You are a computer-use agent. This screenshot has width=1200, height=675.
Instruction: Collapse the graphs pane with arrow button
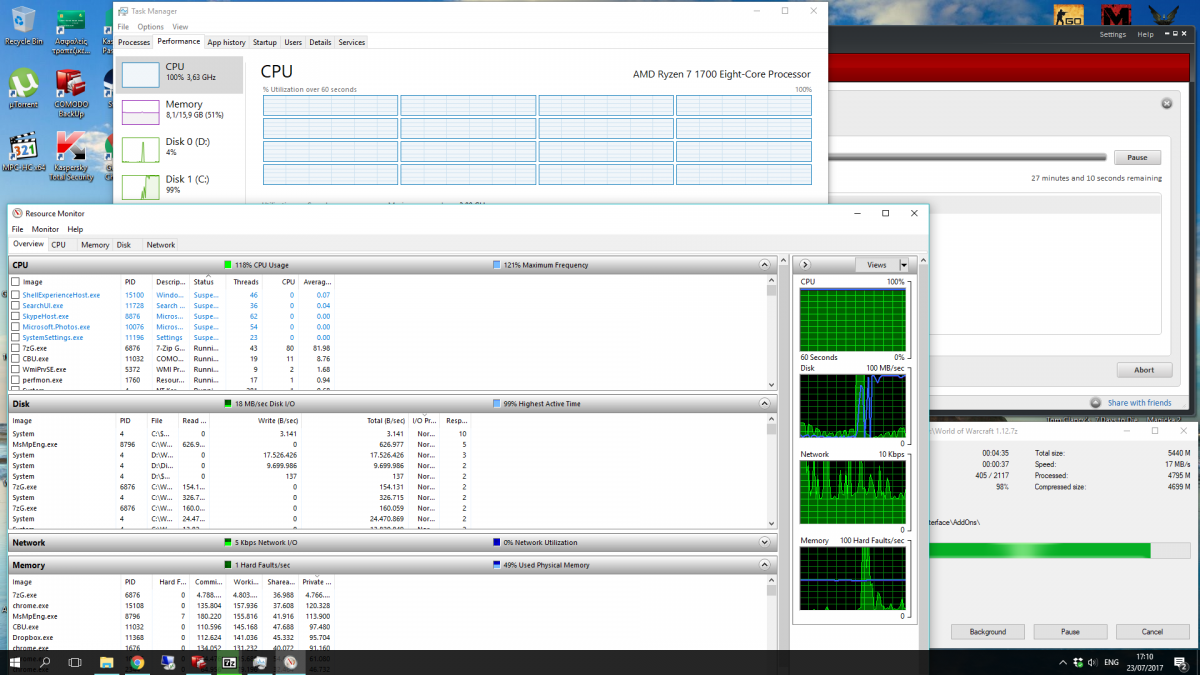pos(804,265)
